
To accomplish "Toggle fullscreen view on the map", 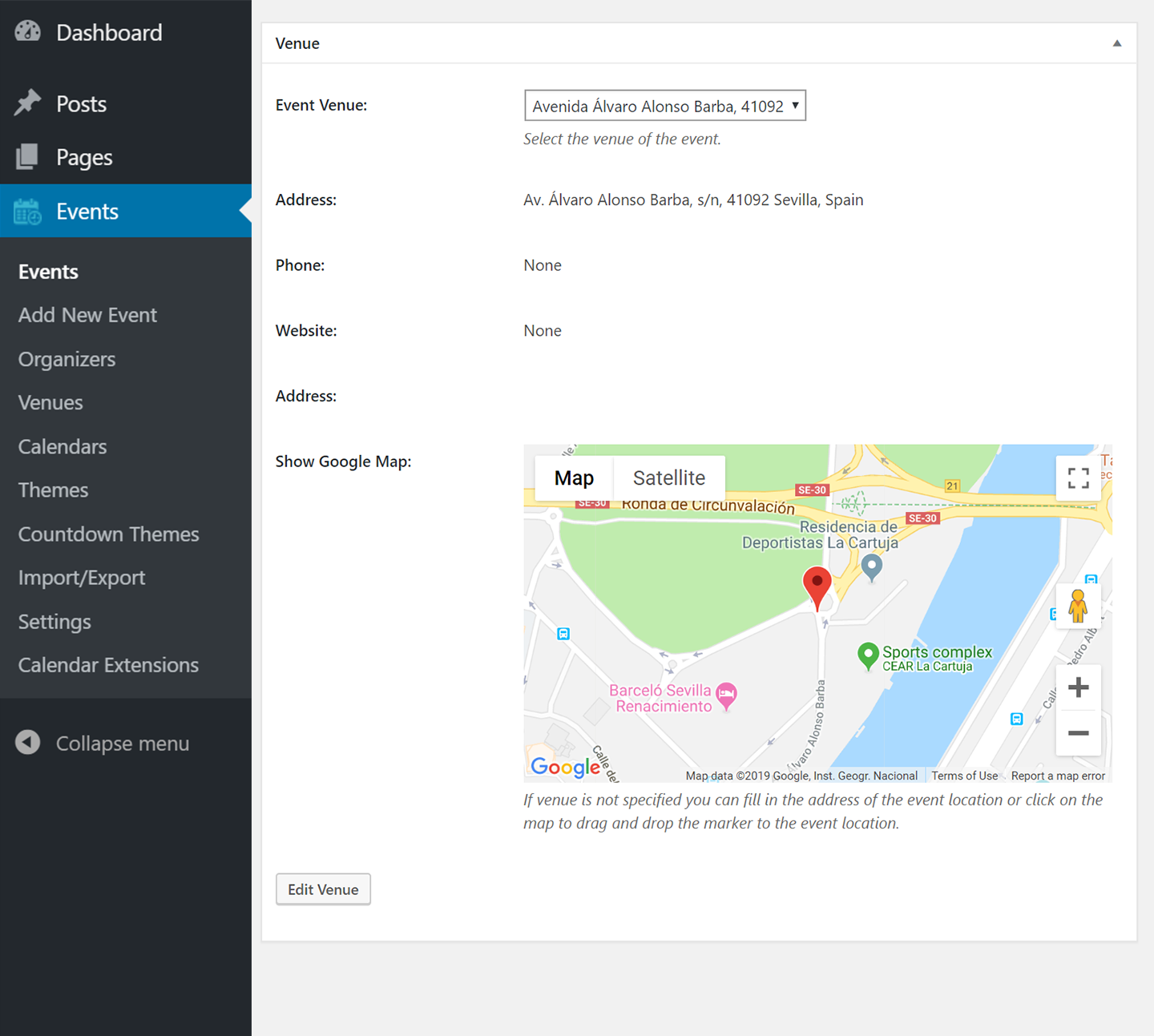I will [1078, 478].
